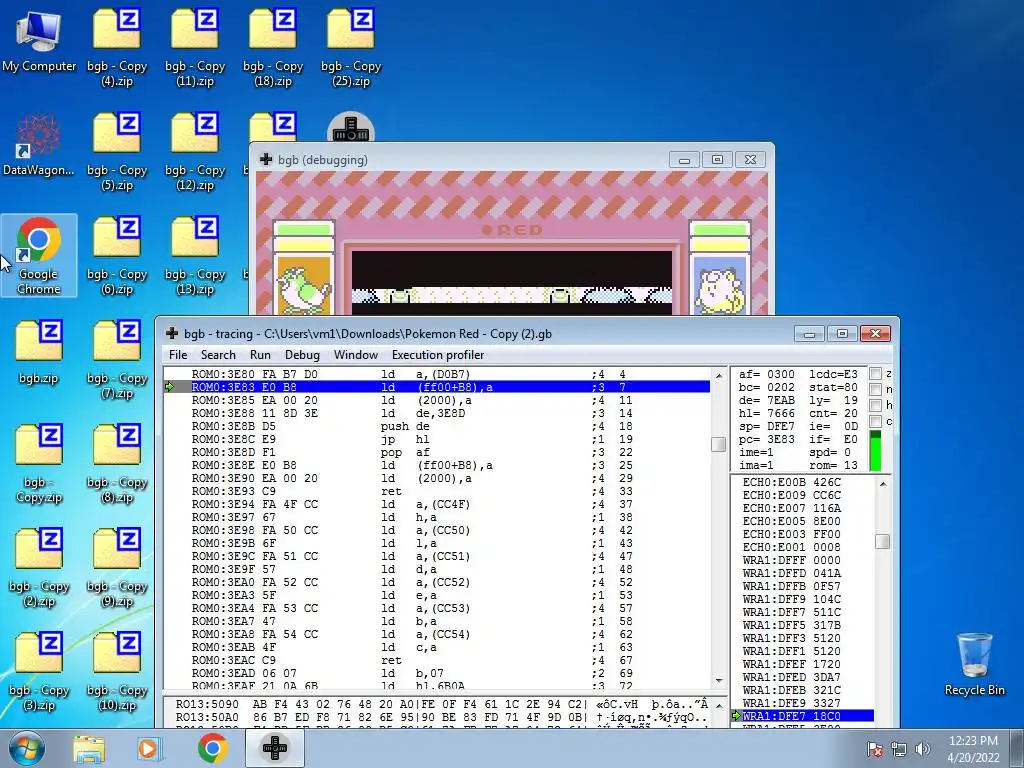1024x768 pixels.
Task: Click the af= 0300 register value
Action: (767, 374)
